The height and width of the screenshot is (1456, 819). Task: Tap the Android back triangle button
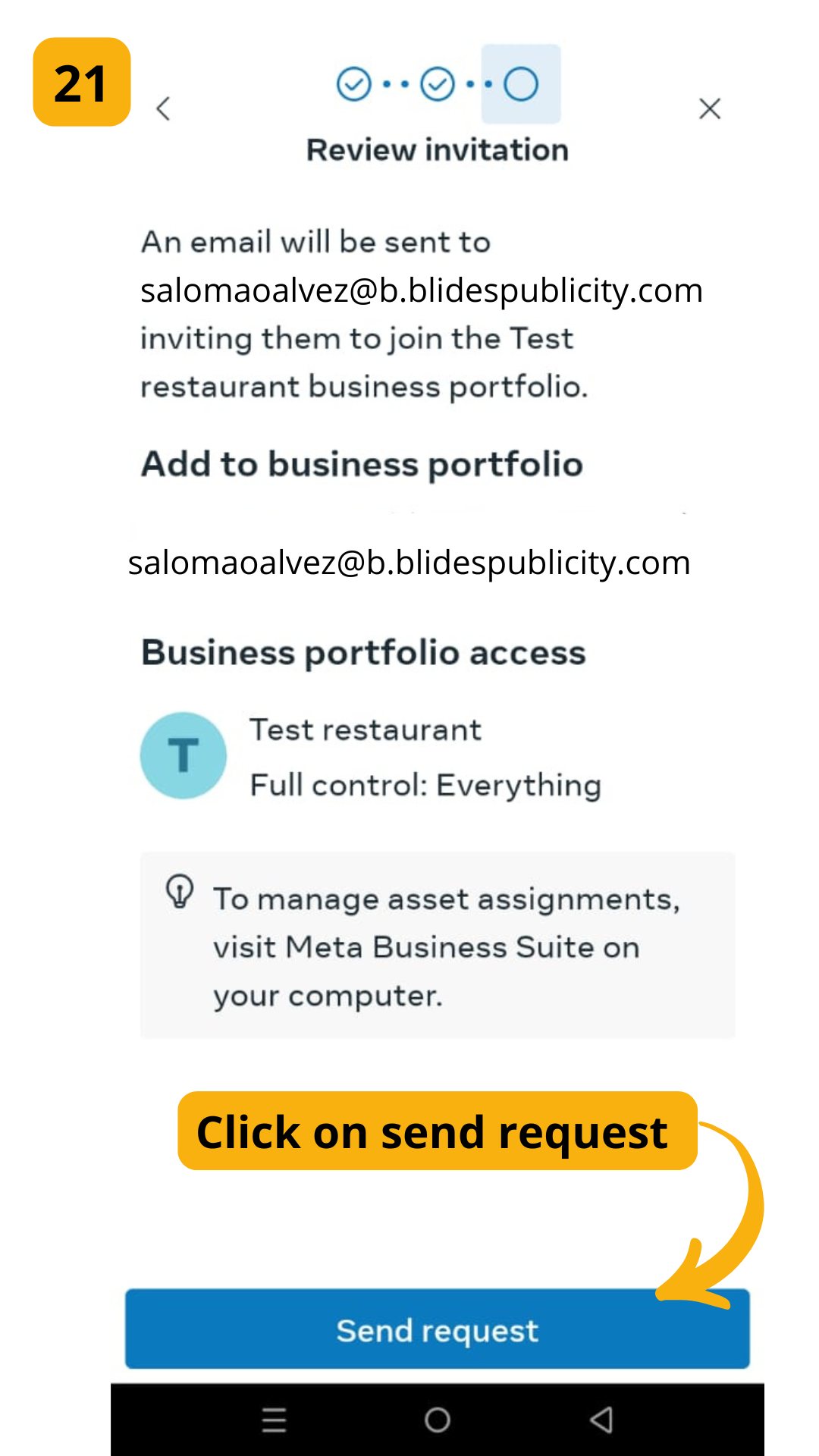point(601,1420)
